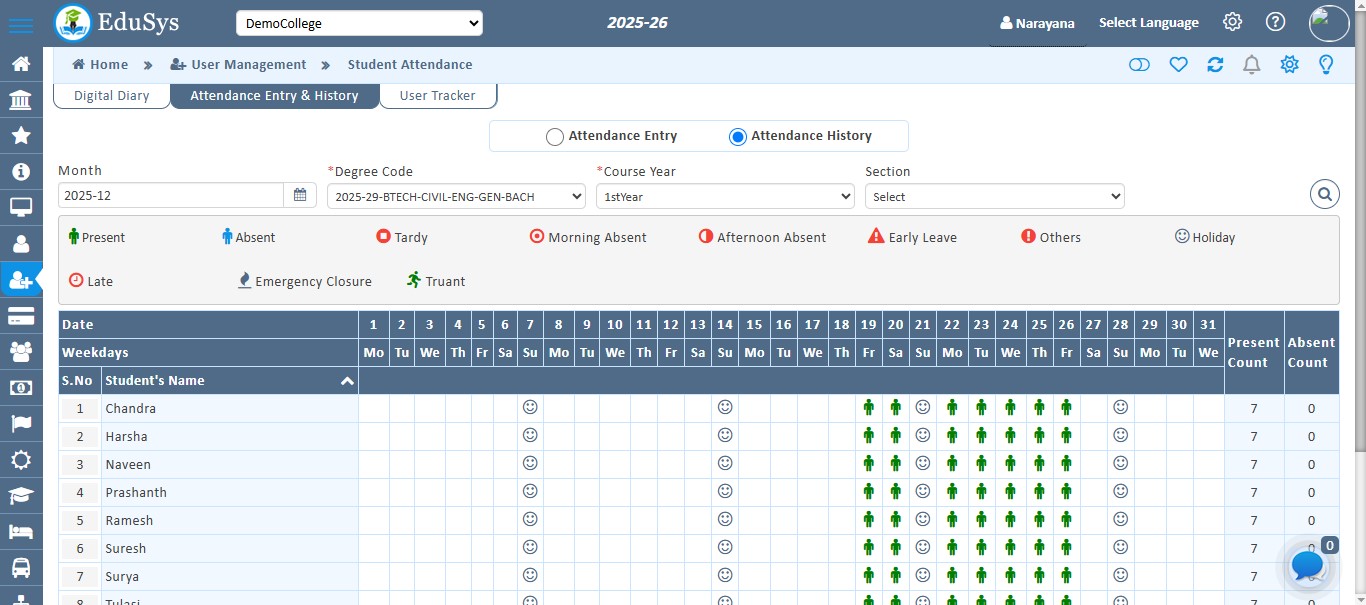This screenshot has height=605, width=1366.
Task: Click the refresh arrows icon
Action: click(1215, 65)
